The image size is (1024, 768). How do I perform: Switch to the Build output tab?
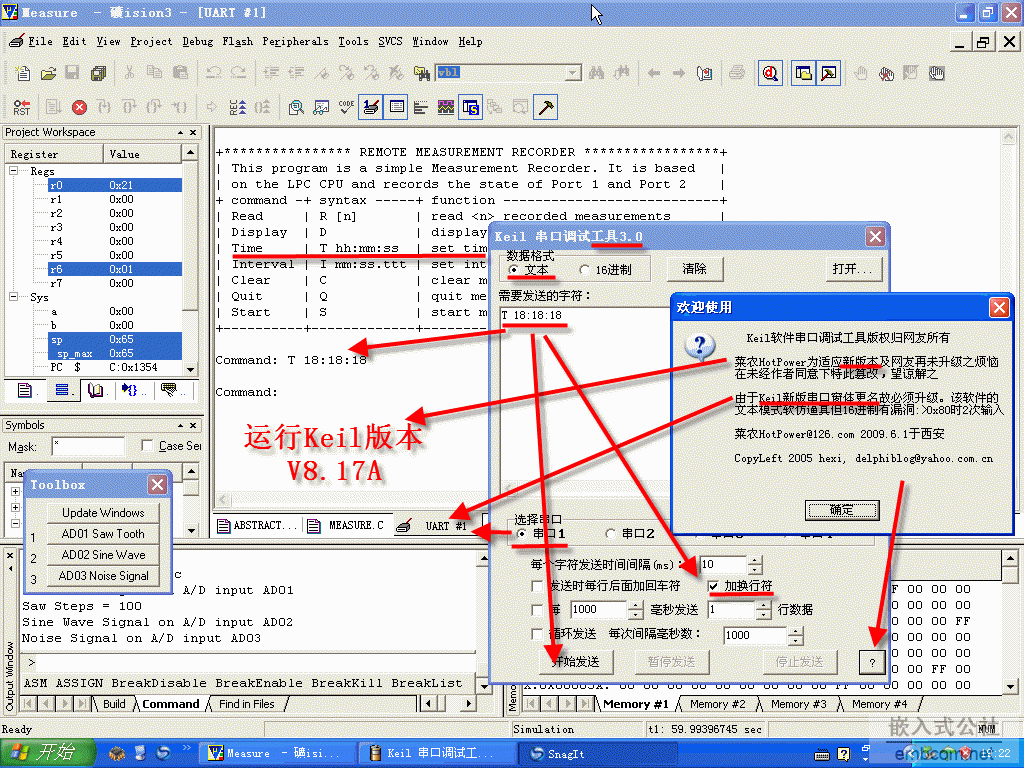coord(114,704)
